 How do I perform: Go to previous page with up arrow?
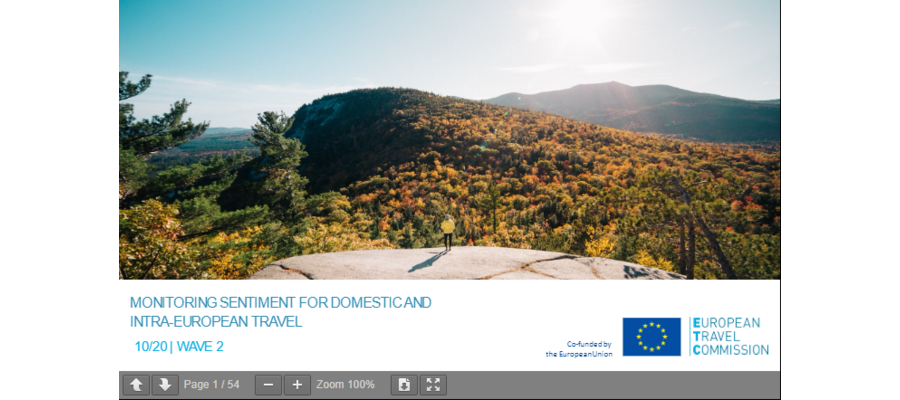click(x=136, y=385)
